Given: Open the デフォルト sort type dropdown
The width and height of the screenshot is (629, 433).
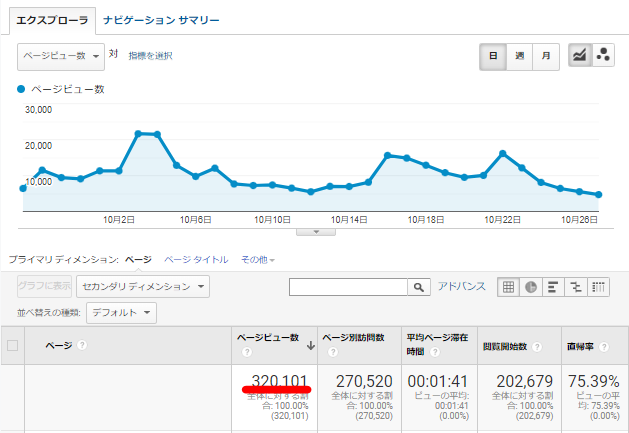Looking at the screenshot, I should (x=120, y=313).
